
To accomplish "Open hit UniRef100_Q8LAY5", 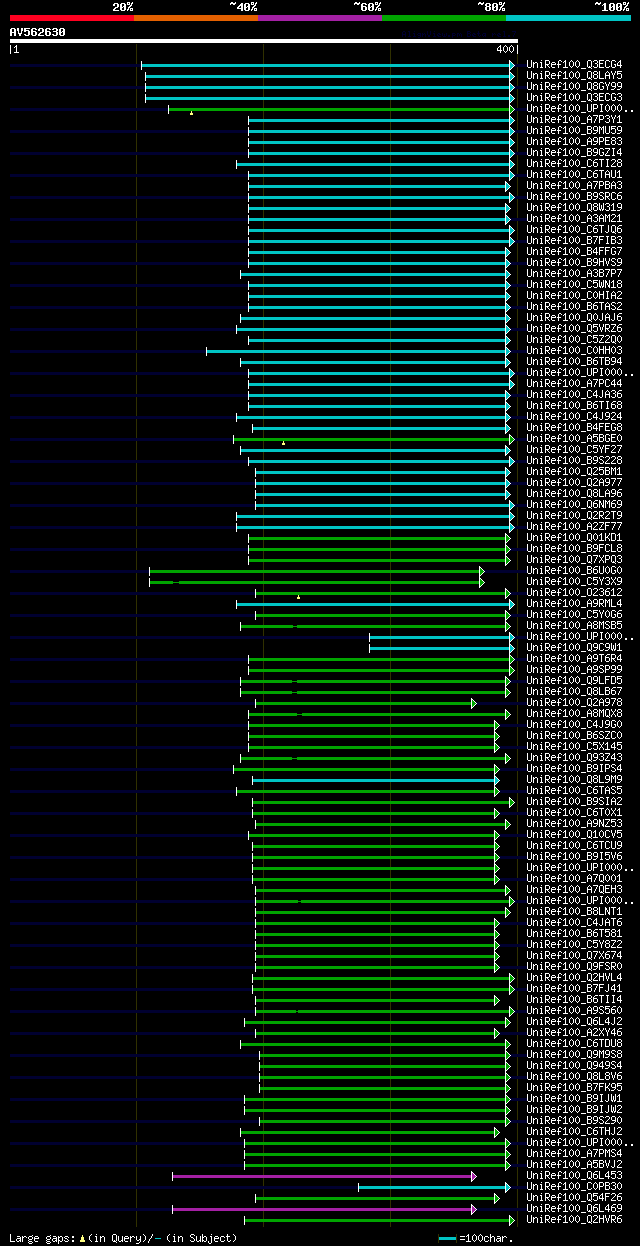I will point(574,76).
